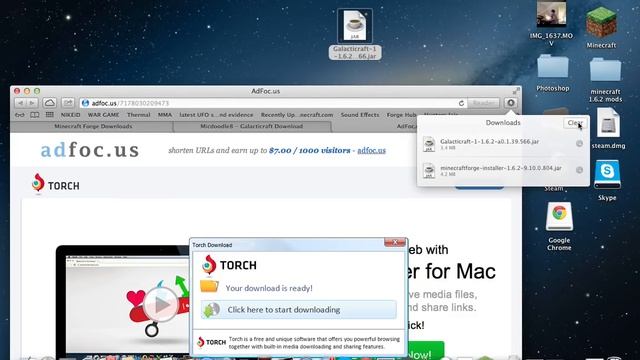Enter full screen with Safari's resize arrows

[x=516, y=91]
